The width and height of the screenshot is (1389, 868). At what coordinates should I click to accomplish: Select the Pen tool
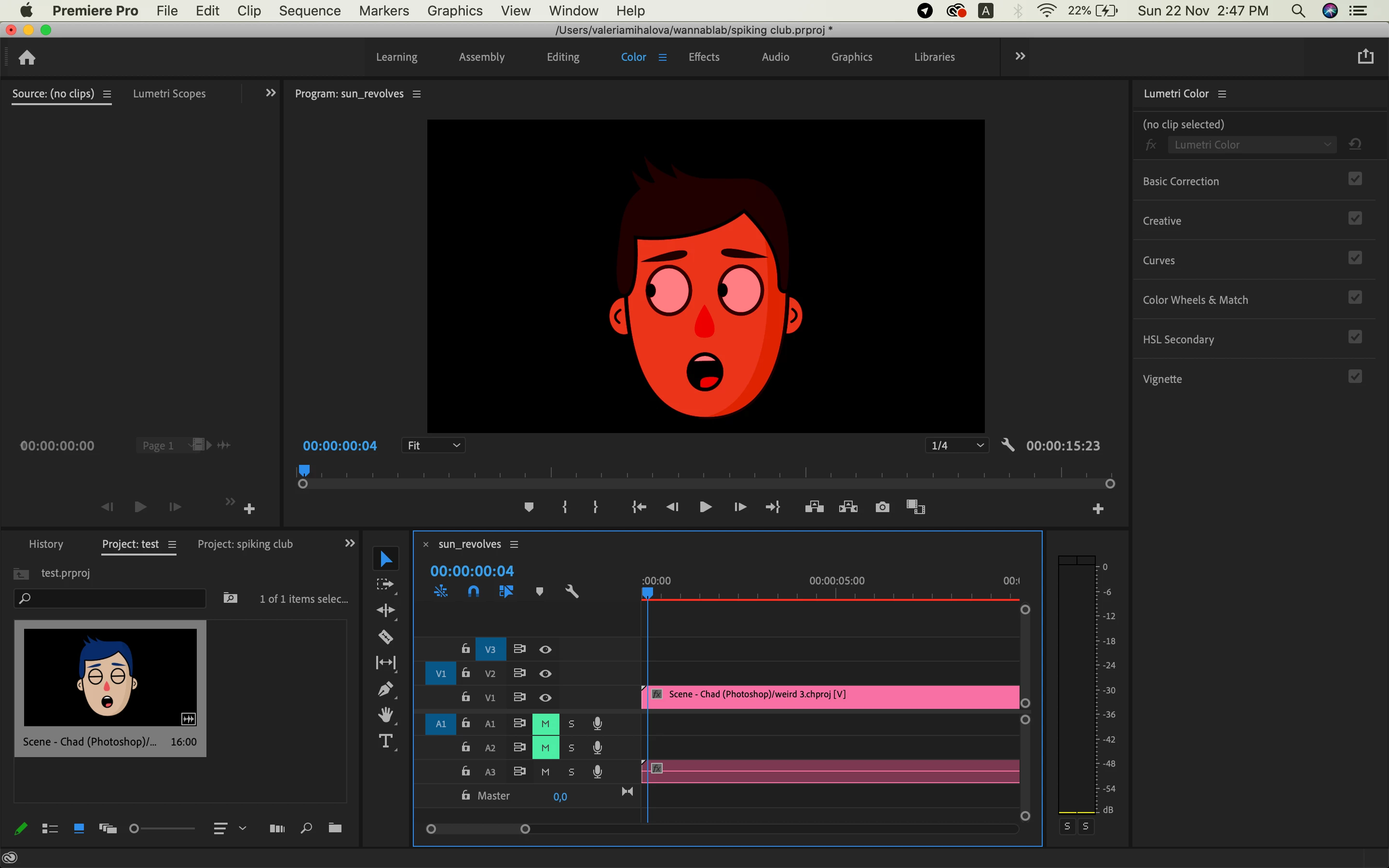click(386, 688)
